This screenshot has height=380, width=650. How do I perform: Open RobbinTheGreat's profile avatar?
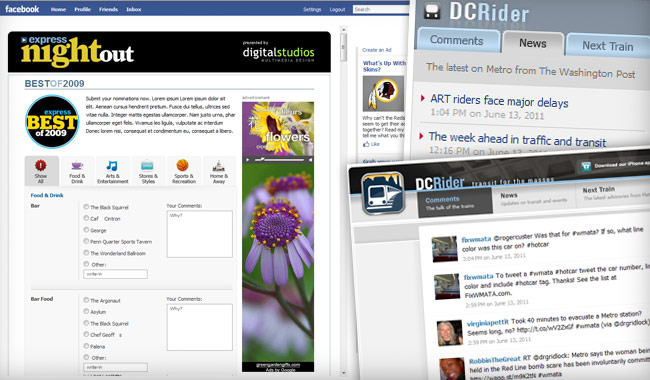(x=452, y=369)
